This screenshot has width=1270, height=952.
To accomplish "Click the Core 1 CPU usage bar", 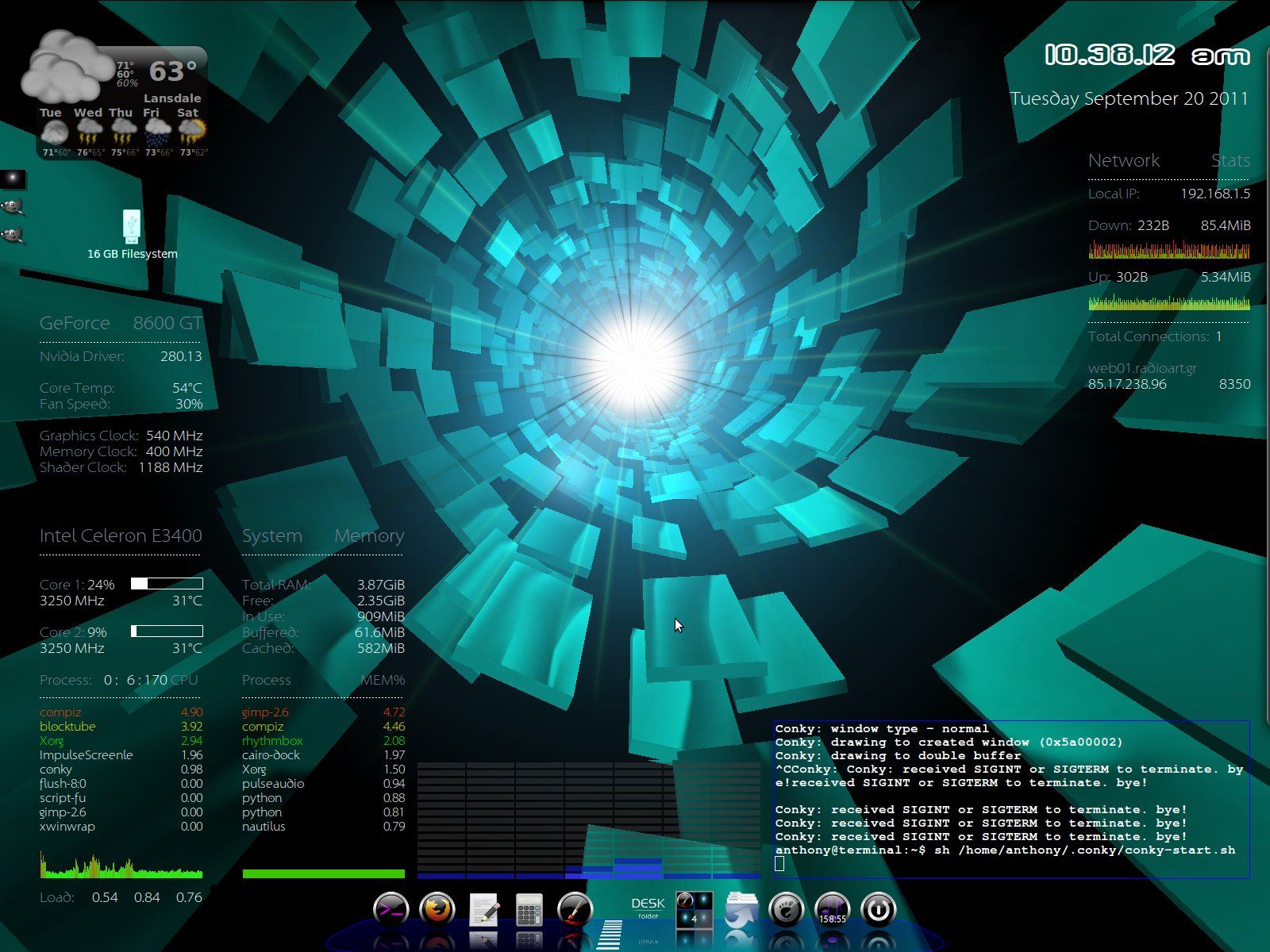I will click(167, 584).
